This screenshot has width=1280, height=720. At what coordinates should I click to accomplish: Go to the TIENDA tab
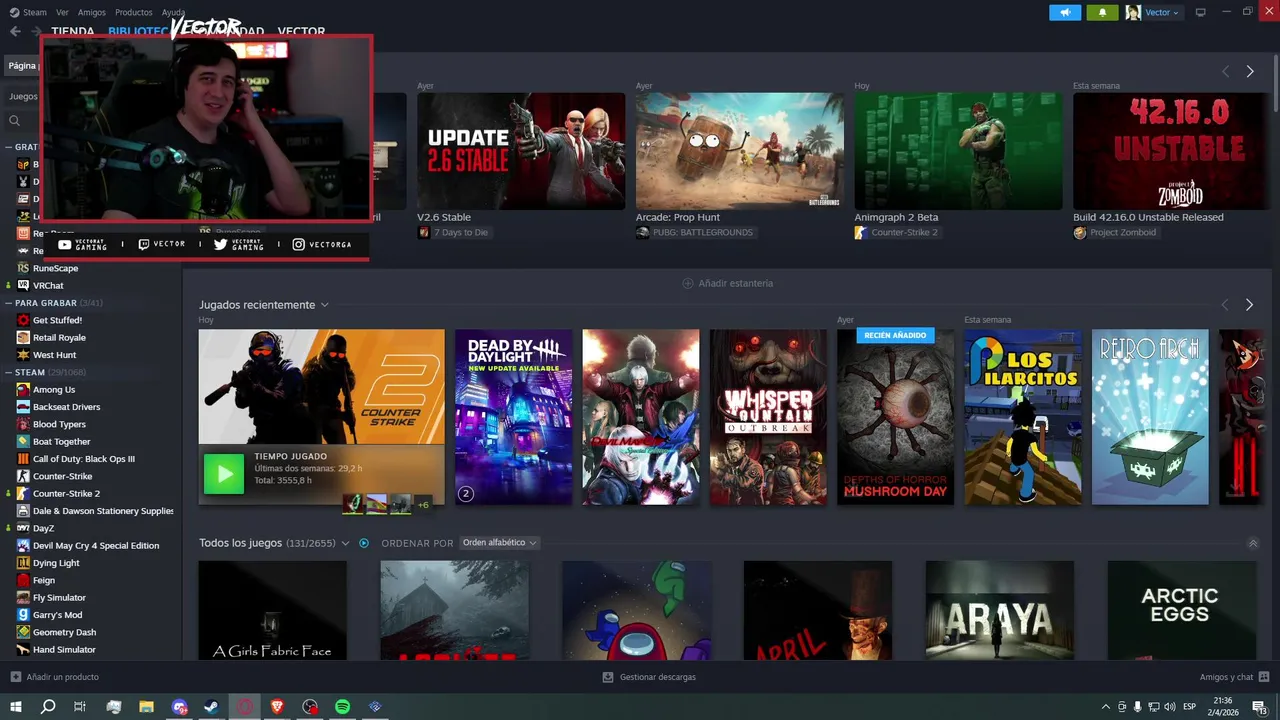coord(72,31)
